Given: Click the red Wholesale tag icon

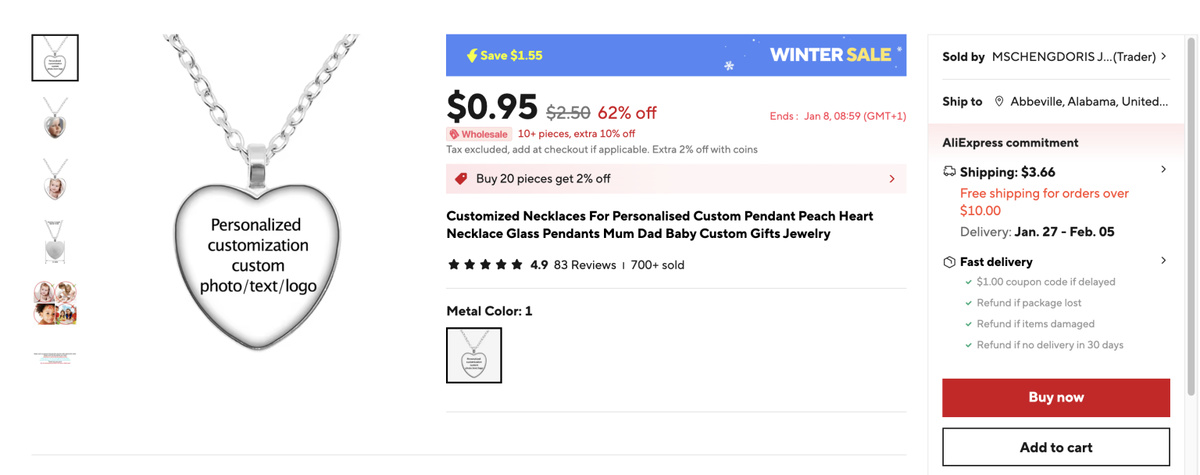Looking at the screenshot, I should coord(454,134).
